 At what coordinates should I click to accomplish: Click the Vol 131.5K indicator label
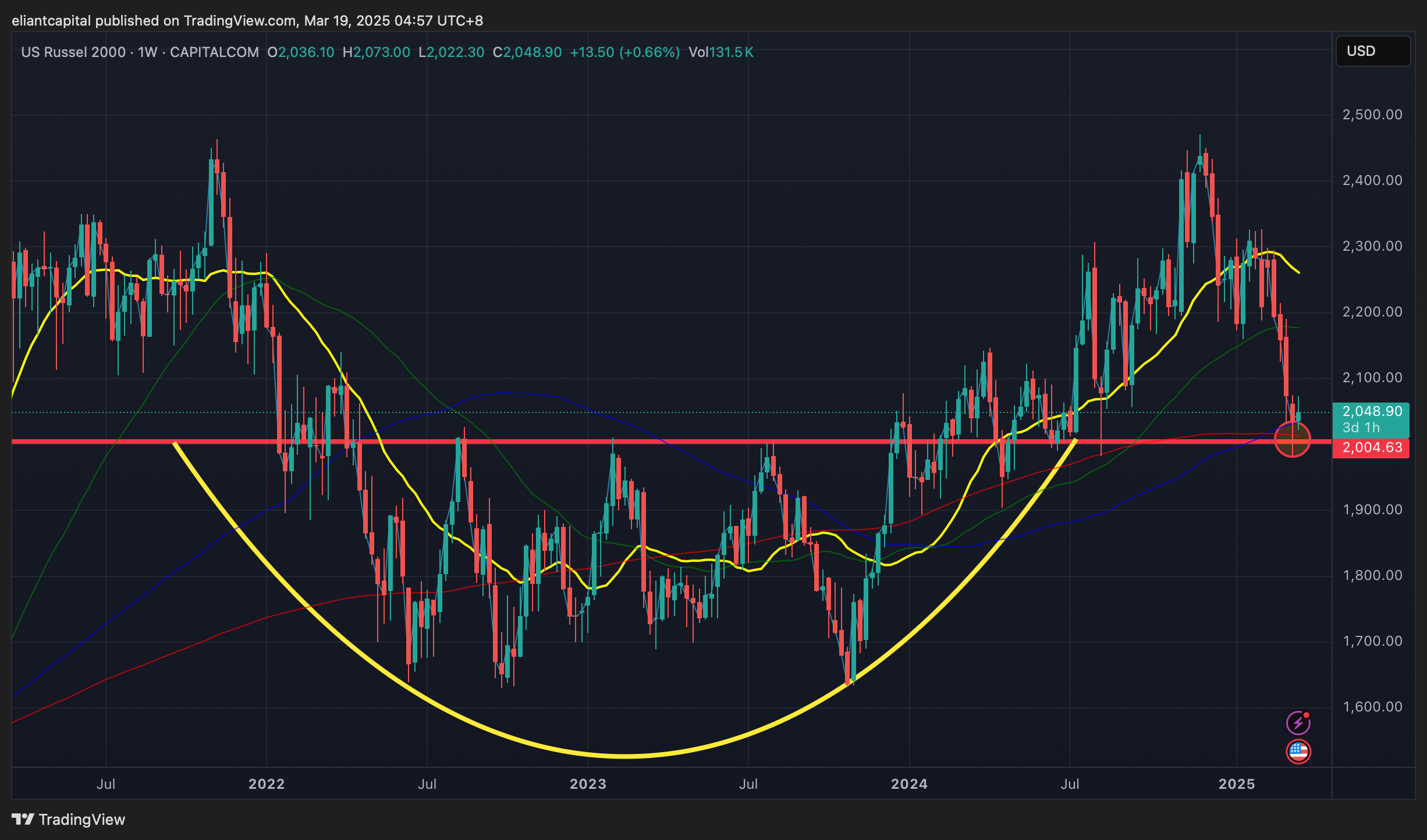[720, 52]
